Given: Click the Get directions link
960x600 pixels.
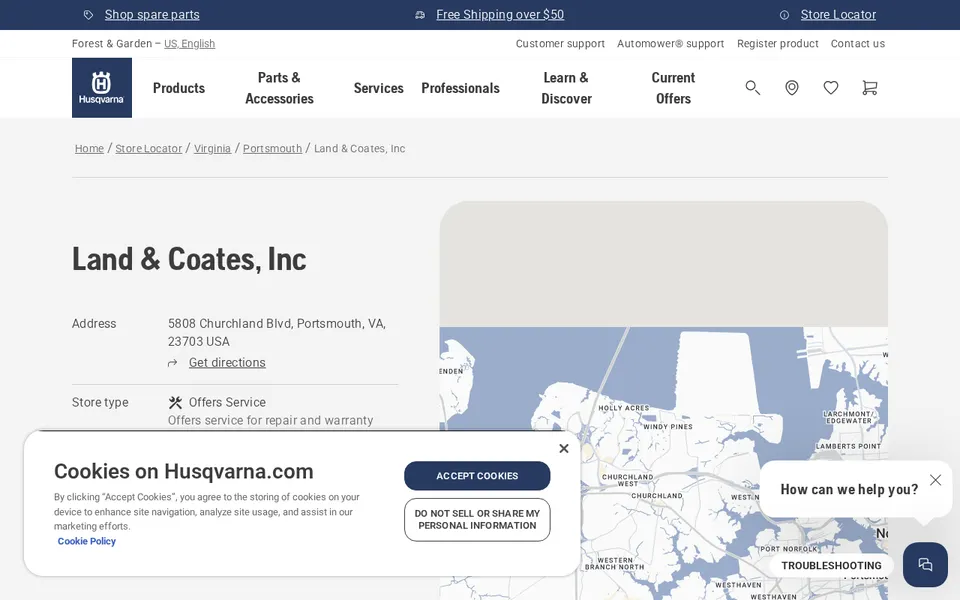Looking at the screenshot, I should point(227,362).
